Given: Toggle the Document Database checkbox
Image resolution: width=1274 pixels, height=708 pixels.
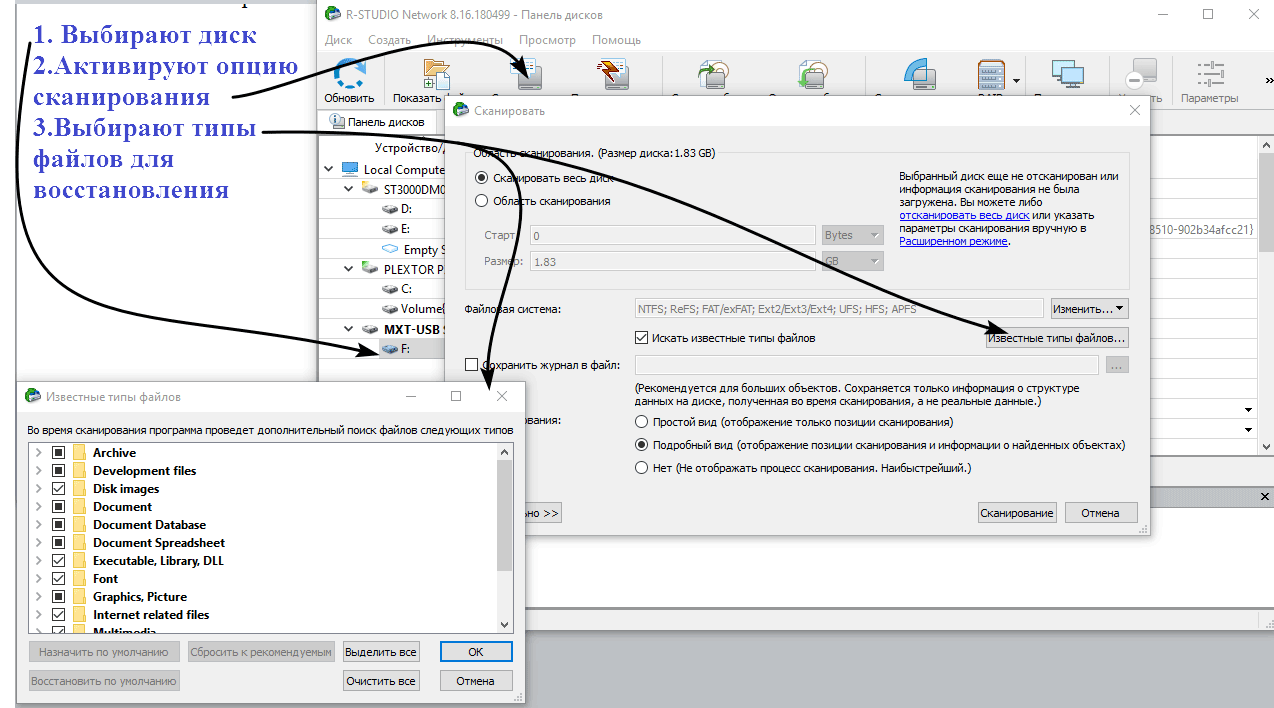Looking at the screenshot, I should (58, 525).
